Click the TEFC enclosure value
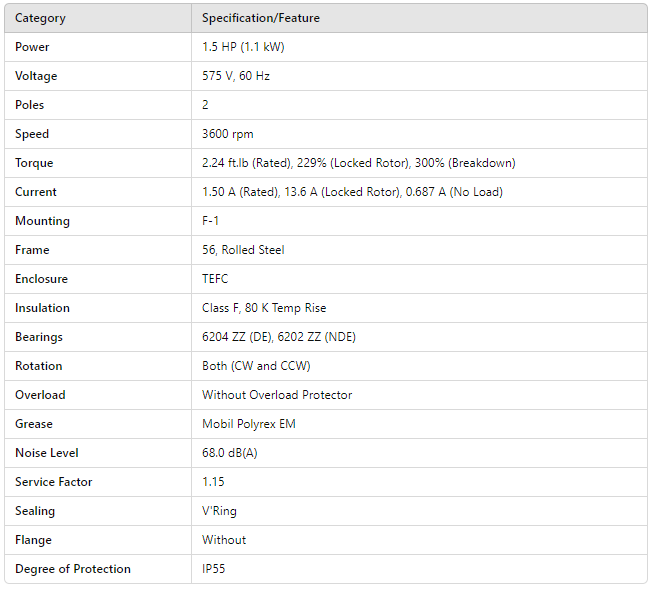This screenshot has width=653, height=590. pyautogui.click(x=215, y=279)
